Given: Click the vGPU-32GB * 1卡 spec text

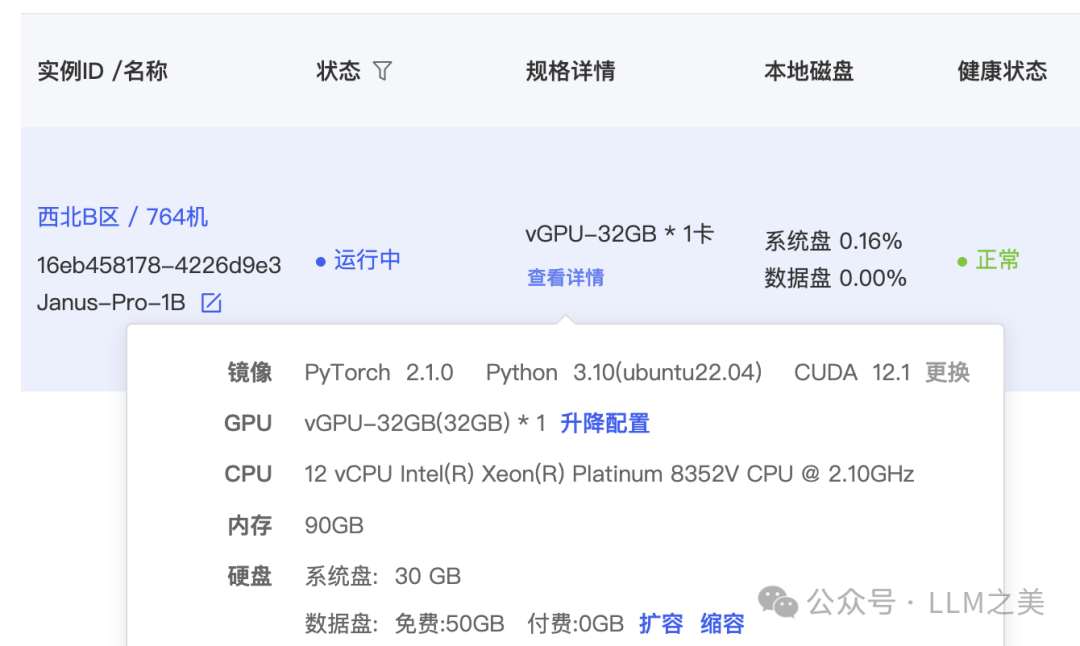Looking at the screenshot, I should coord(619,234).
